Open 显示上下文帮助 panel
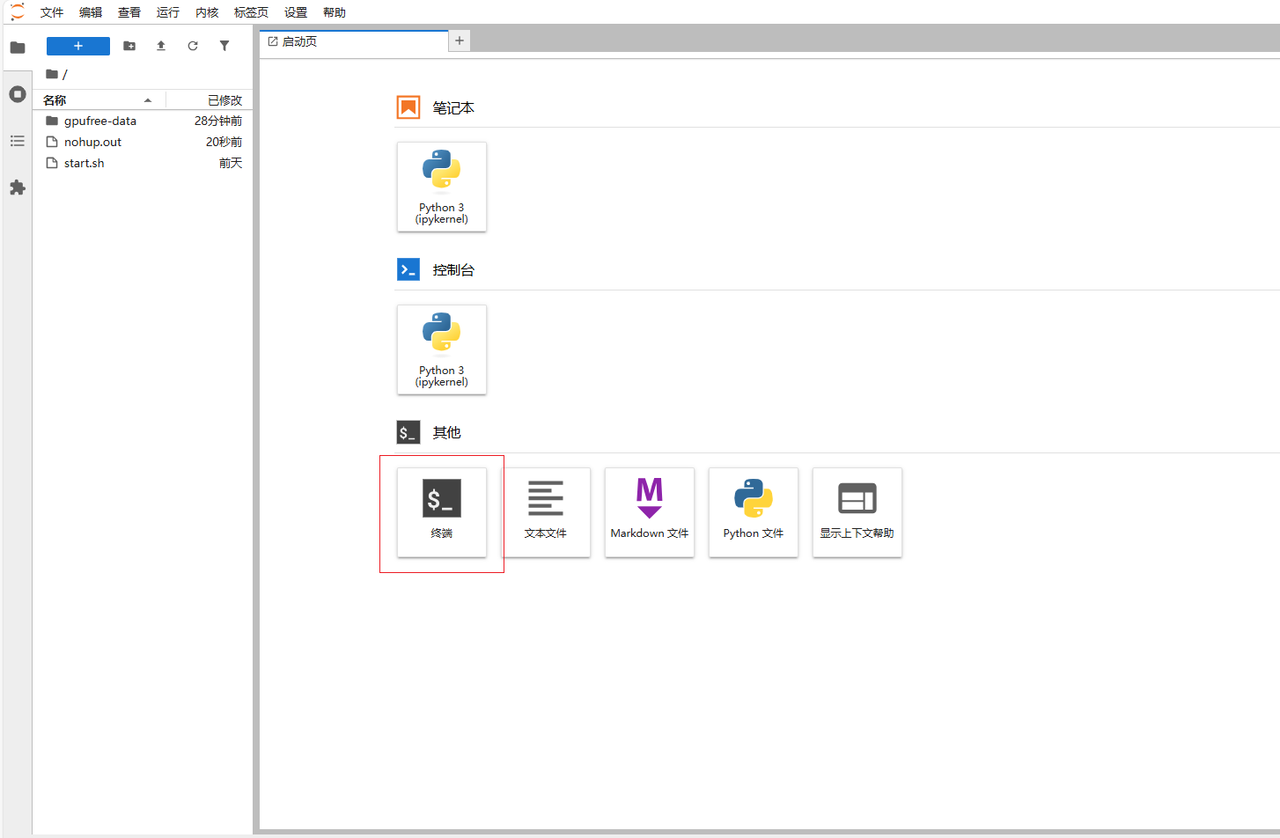This screenshot has width=1280, height=838. [857, 512]
